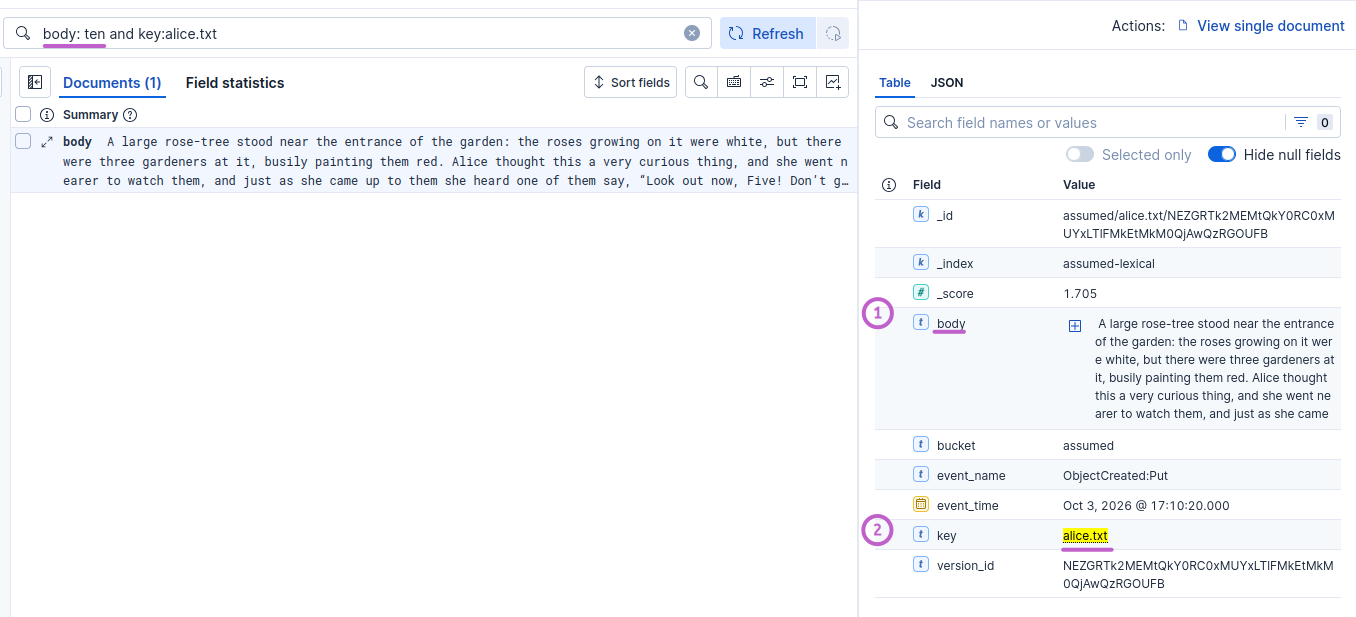Click the icon button next to Refresh
Image resolution: width=1356 pixels, height=617 pixels.
833,33
